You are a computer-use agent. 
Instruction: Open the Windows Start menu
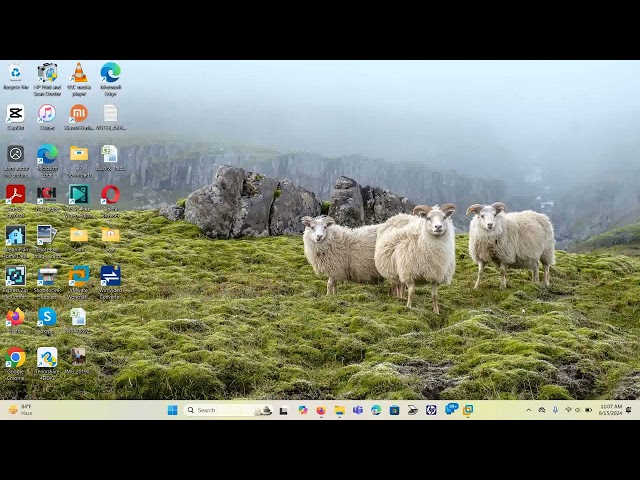pos(173,410)
